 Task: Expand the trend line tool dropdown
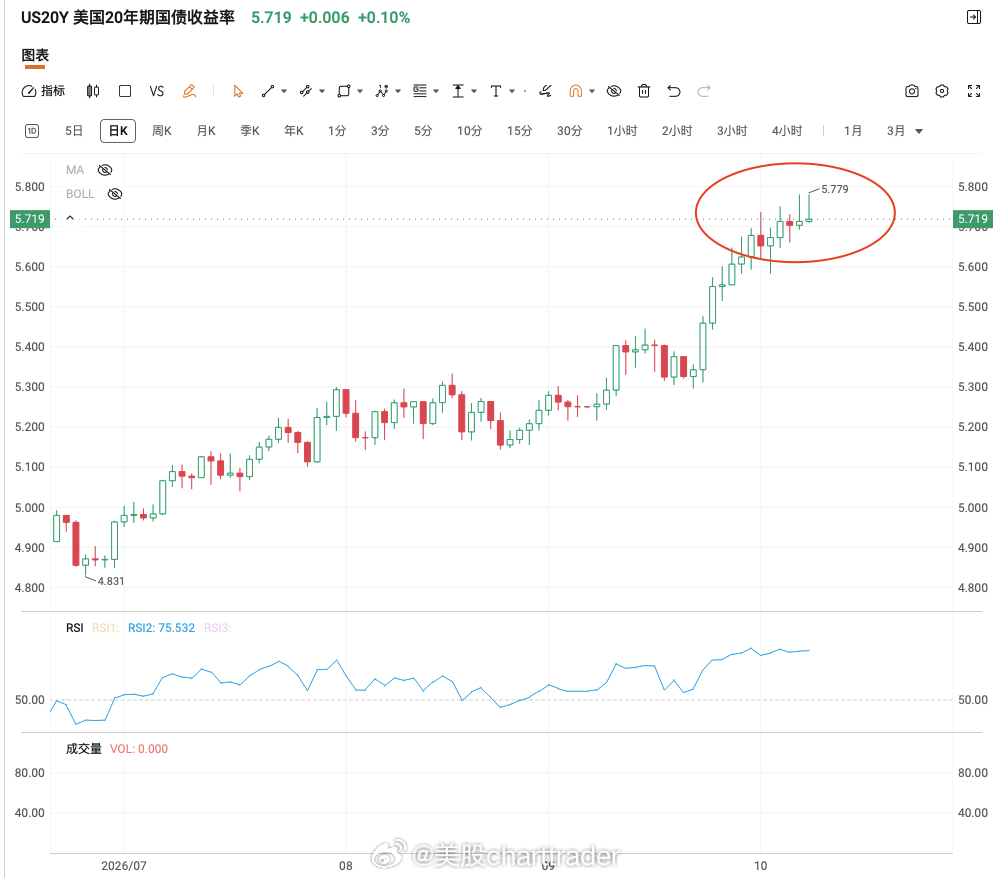pyautogui.click(x=284, y=91)
